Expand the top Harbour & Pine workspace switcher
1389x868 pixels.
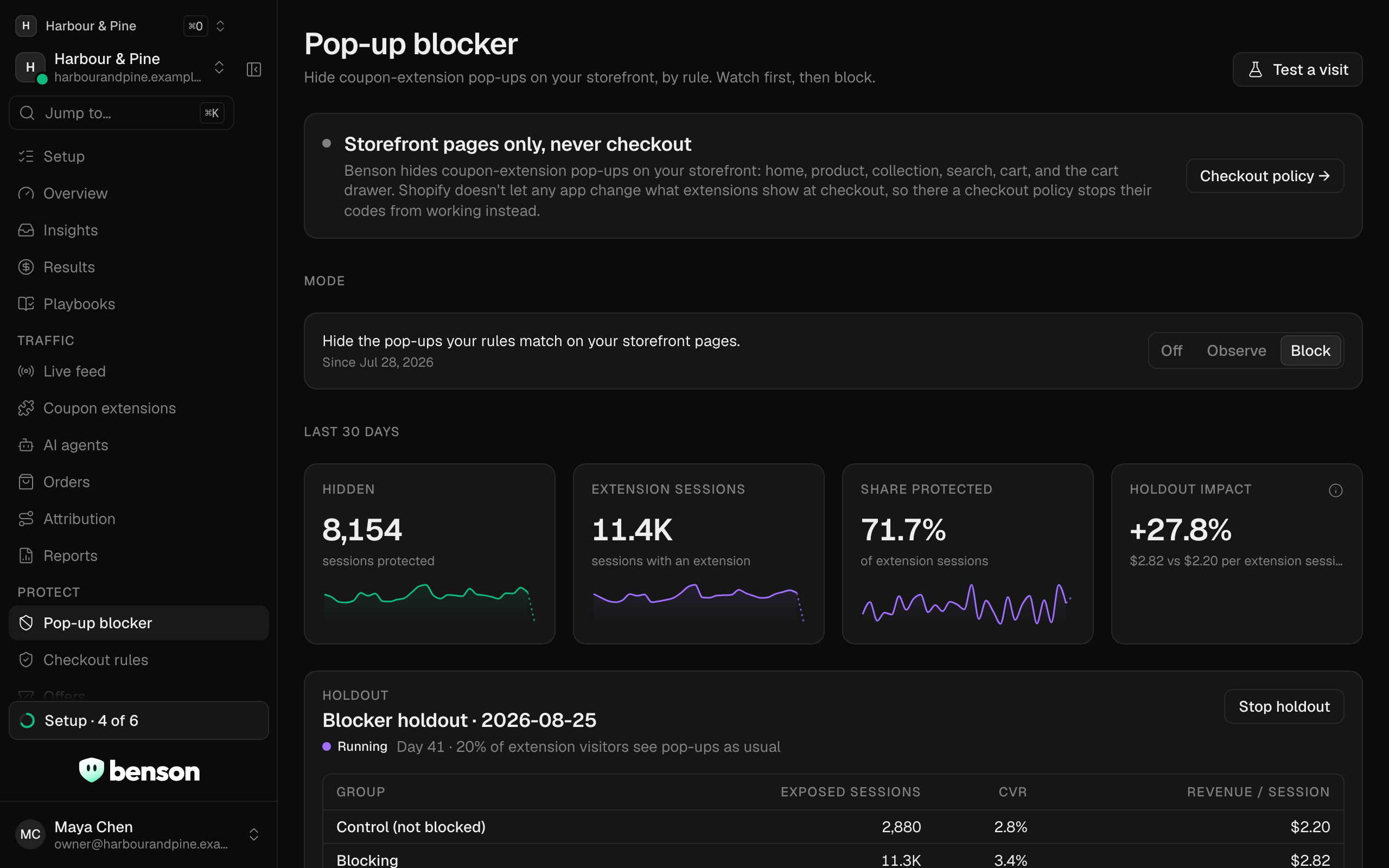pos(220,26)
